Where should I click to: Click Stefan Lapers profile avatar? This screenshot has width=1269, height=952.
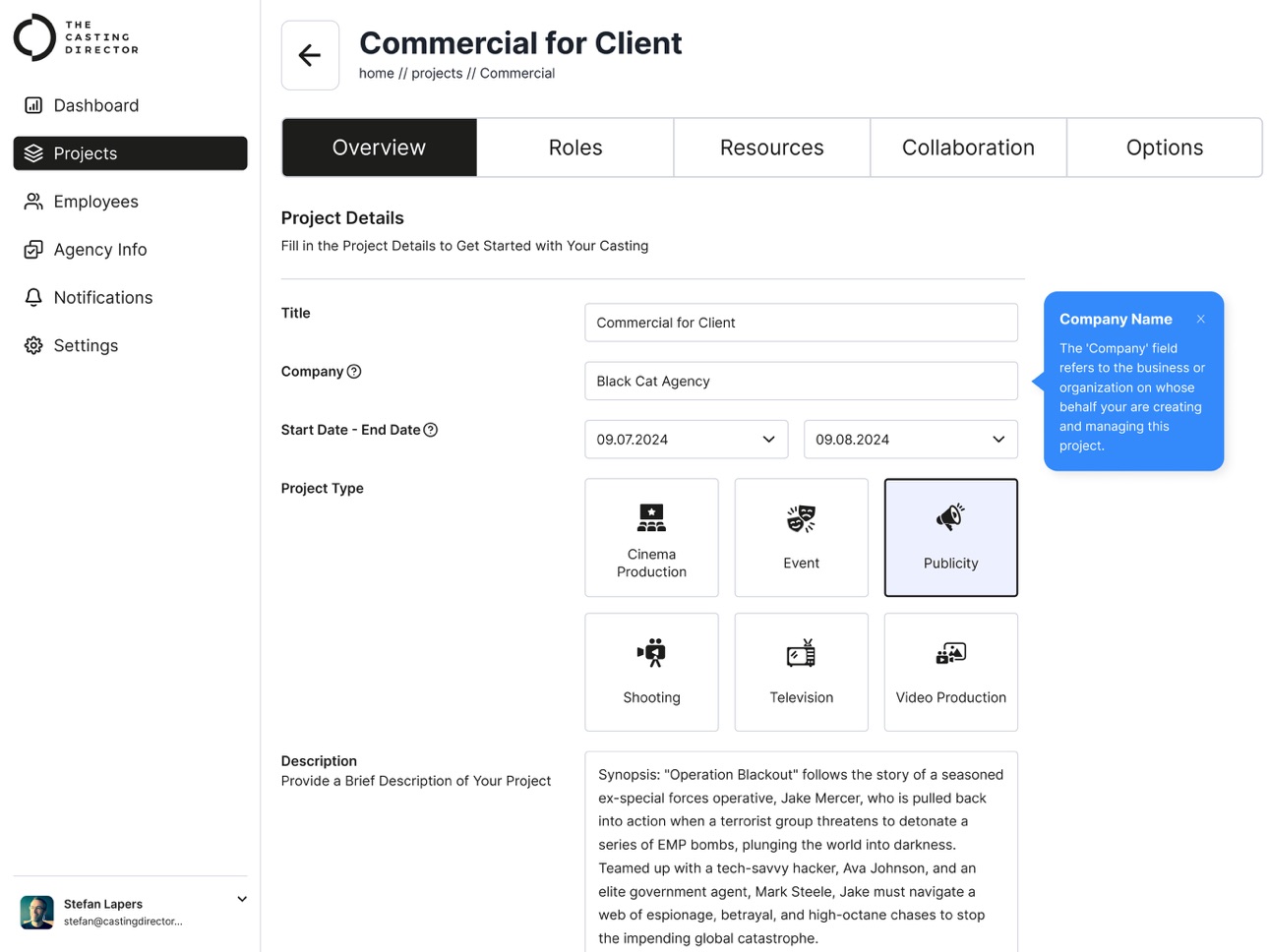[x=37, y=912]
